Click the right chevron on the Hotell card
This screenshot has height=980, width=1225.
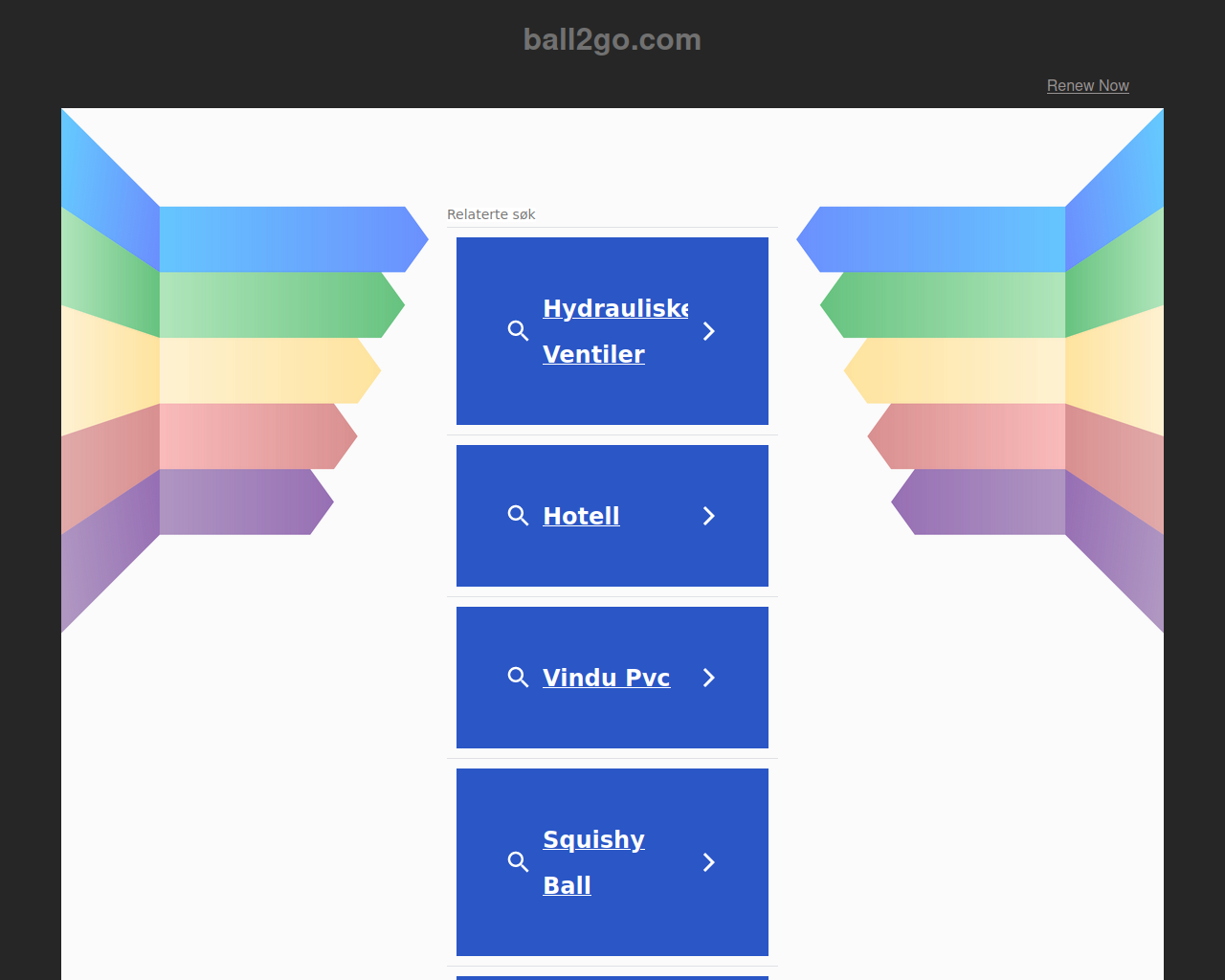(x=709, y=516)
